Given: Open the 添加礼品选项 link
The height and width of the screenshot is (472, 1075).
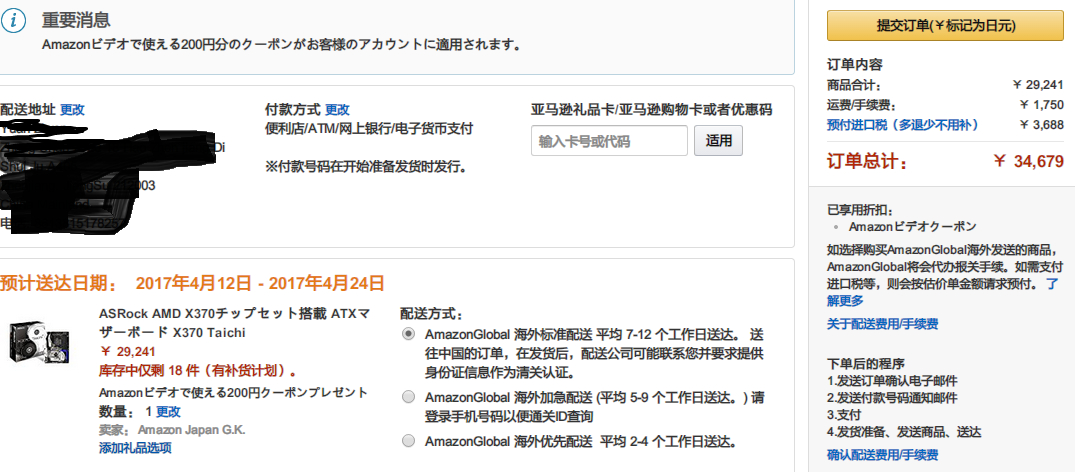Looking at the screenshot, I should tap(135, 447).
